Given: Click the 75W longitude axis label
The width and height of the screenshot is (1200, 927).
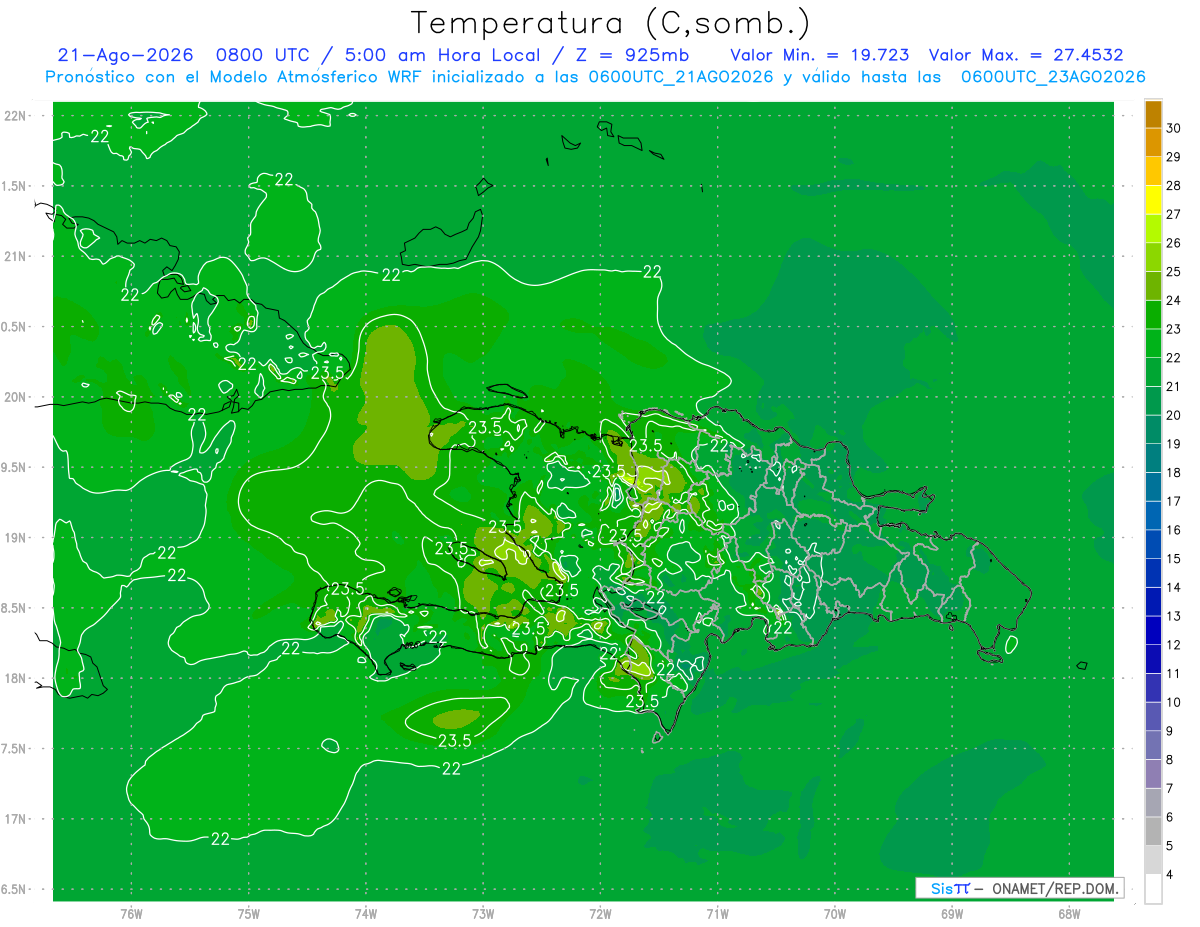Looking at the screenshot, I should (249, 915).
